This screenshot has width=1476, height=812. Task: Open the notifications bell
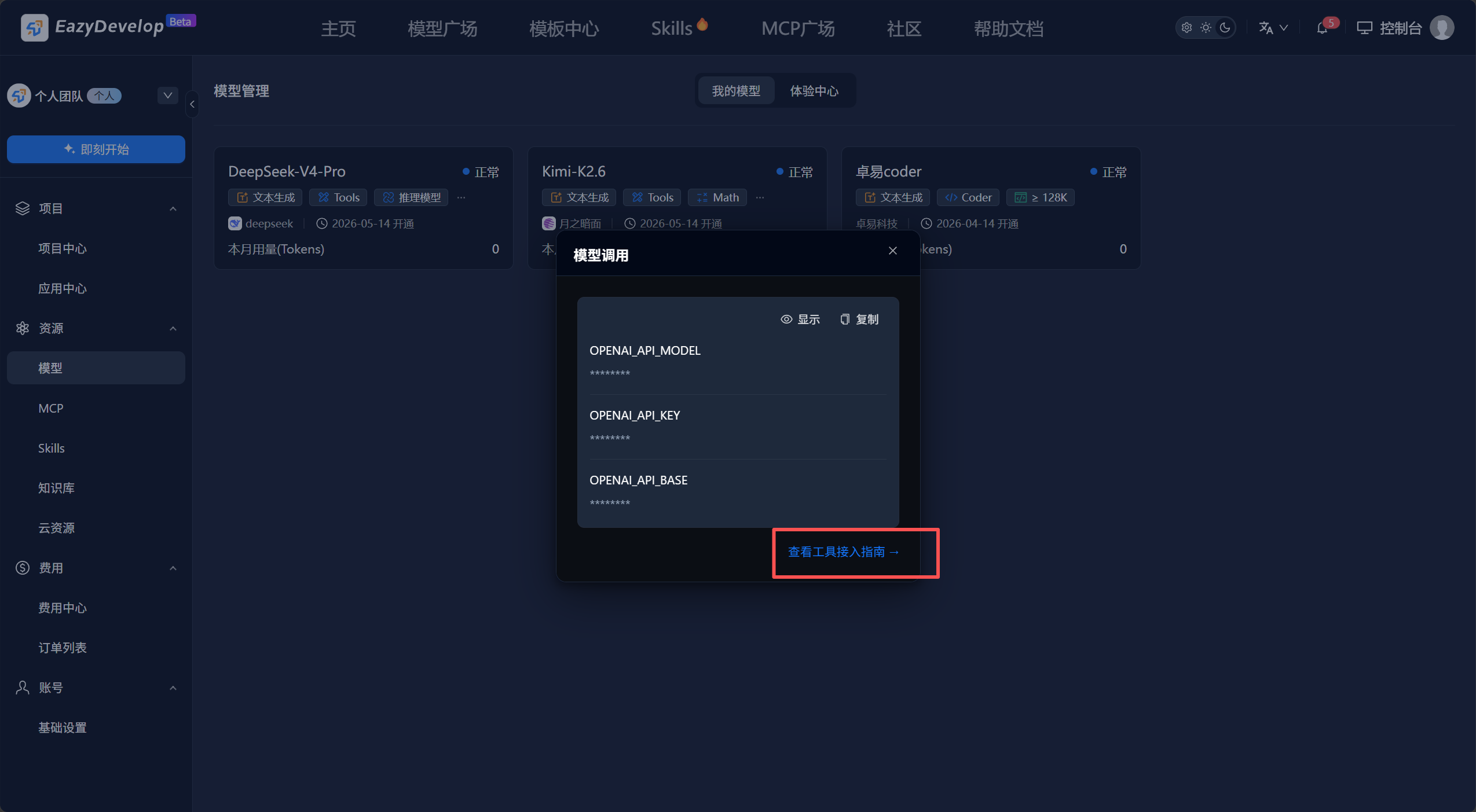[1322, 28]
